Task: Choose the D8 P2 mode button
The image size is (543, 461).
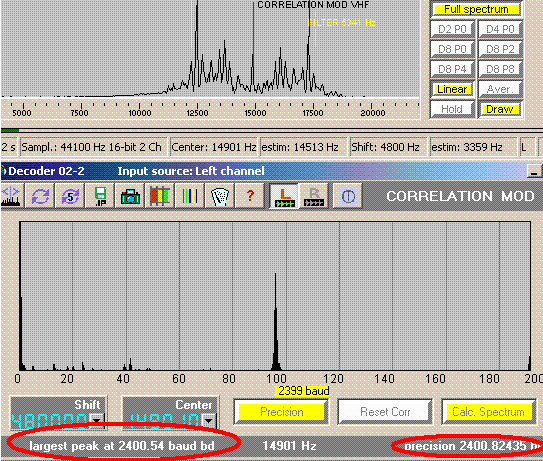Action: pyautogui.click(x=500, y=49)
